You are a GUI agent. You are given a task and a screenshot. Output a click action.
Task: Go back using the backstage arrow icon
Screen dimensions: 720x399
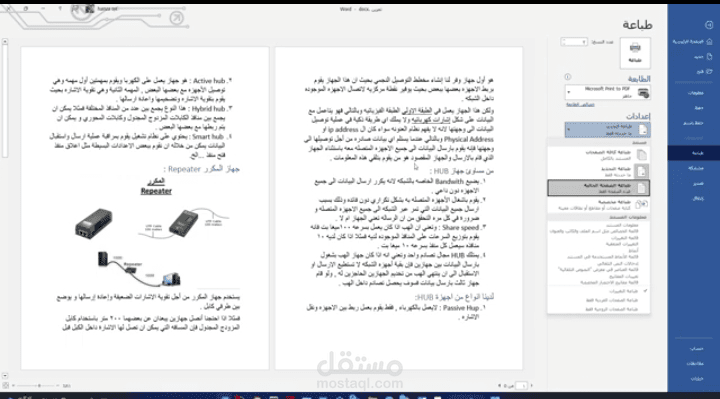pos(709,25)
